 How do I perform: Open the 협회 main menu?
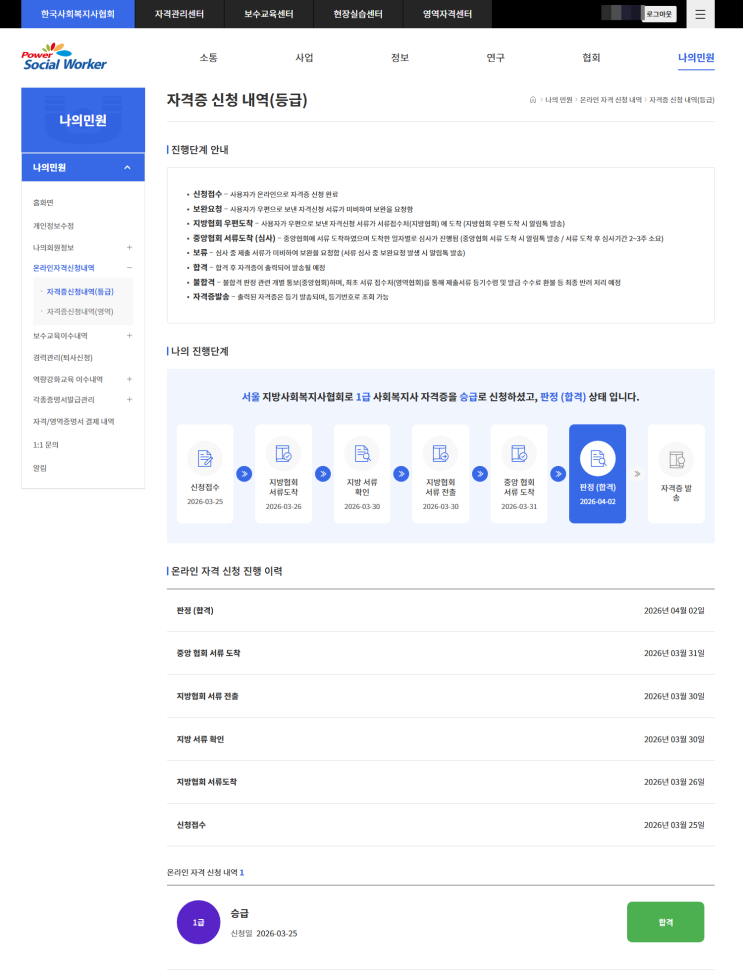pos(591,58)
